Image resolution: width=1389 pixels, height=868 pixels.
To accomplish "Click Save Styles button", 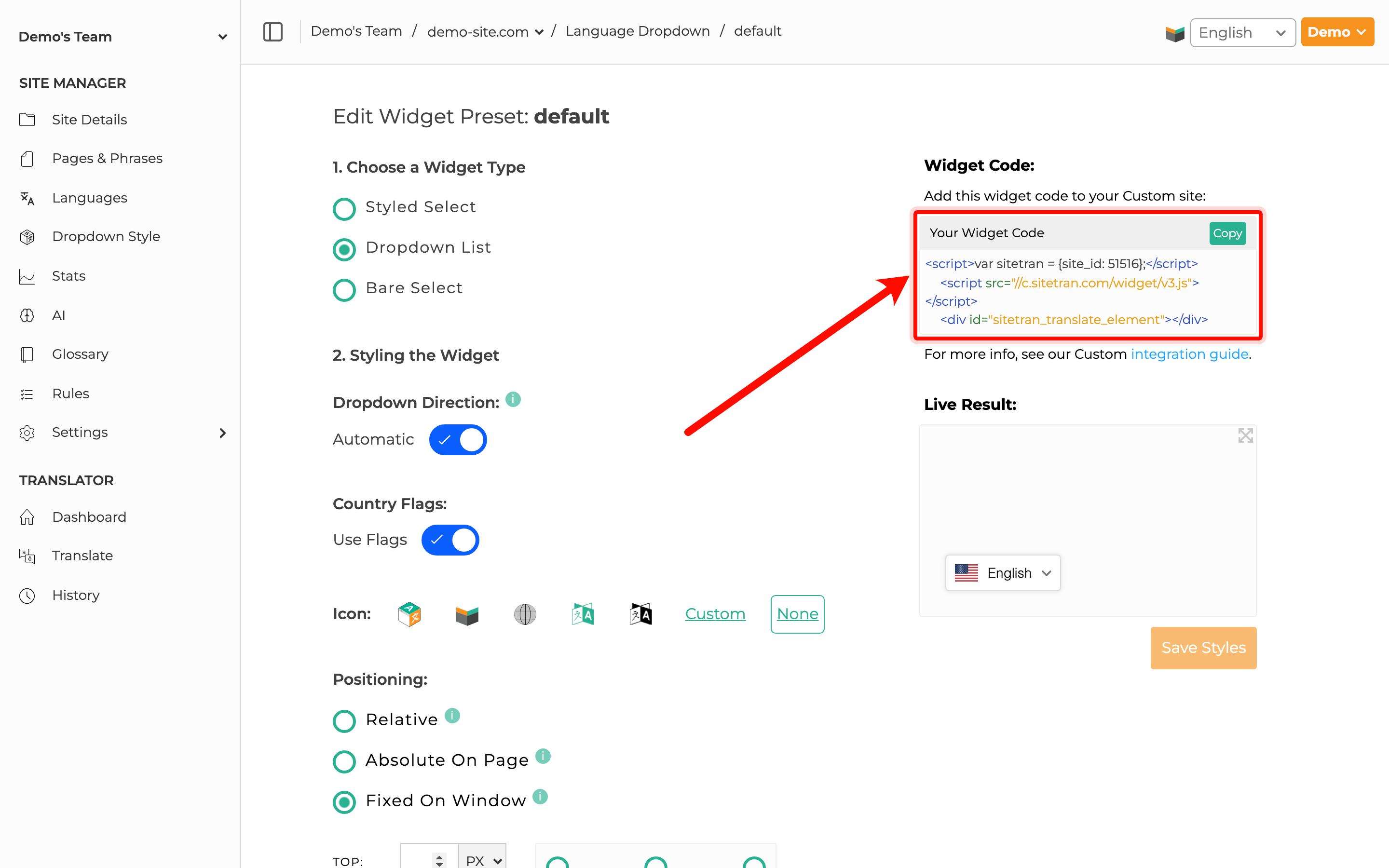I will point(1203,648).
